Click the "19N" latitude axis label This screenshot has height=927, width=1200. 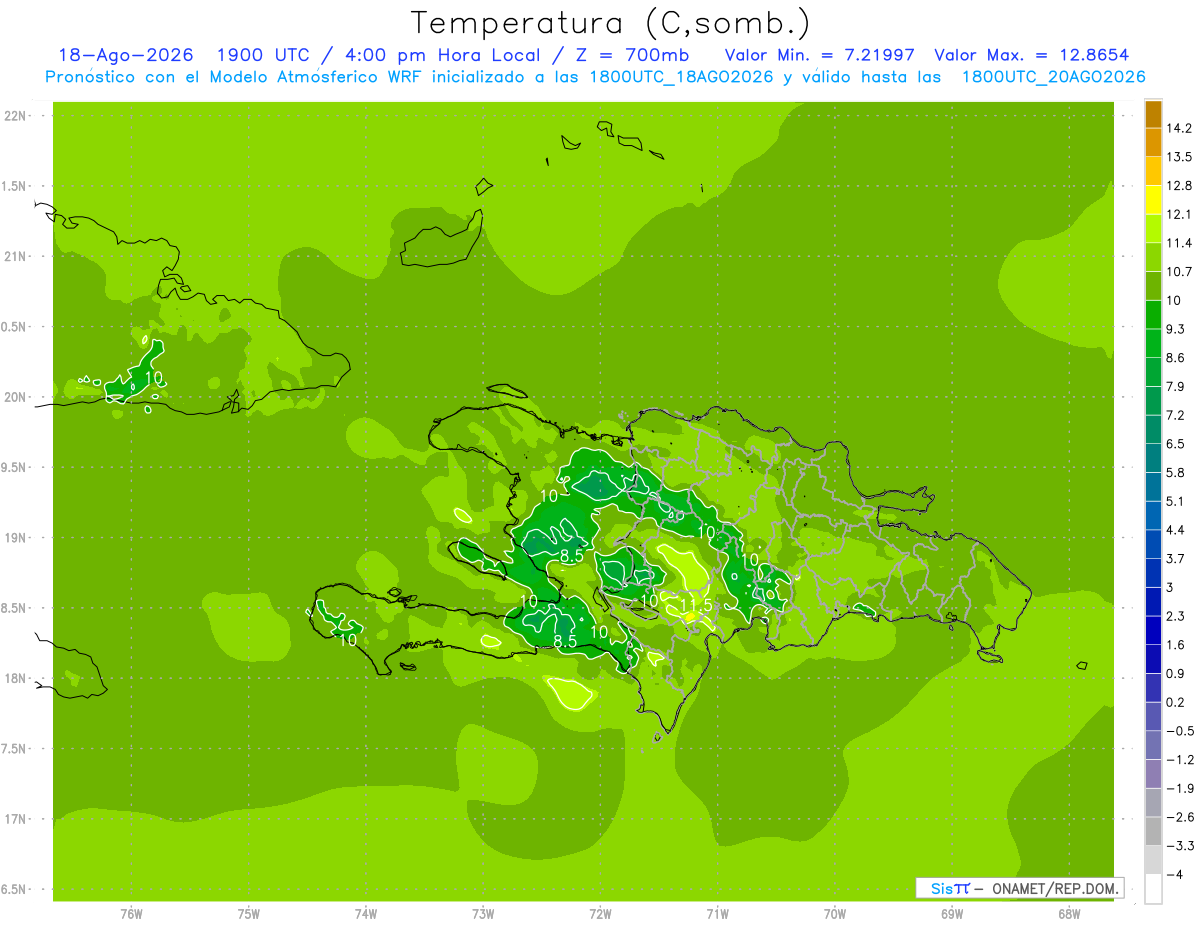click(x=14, y=538)
